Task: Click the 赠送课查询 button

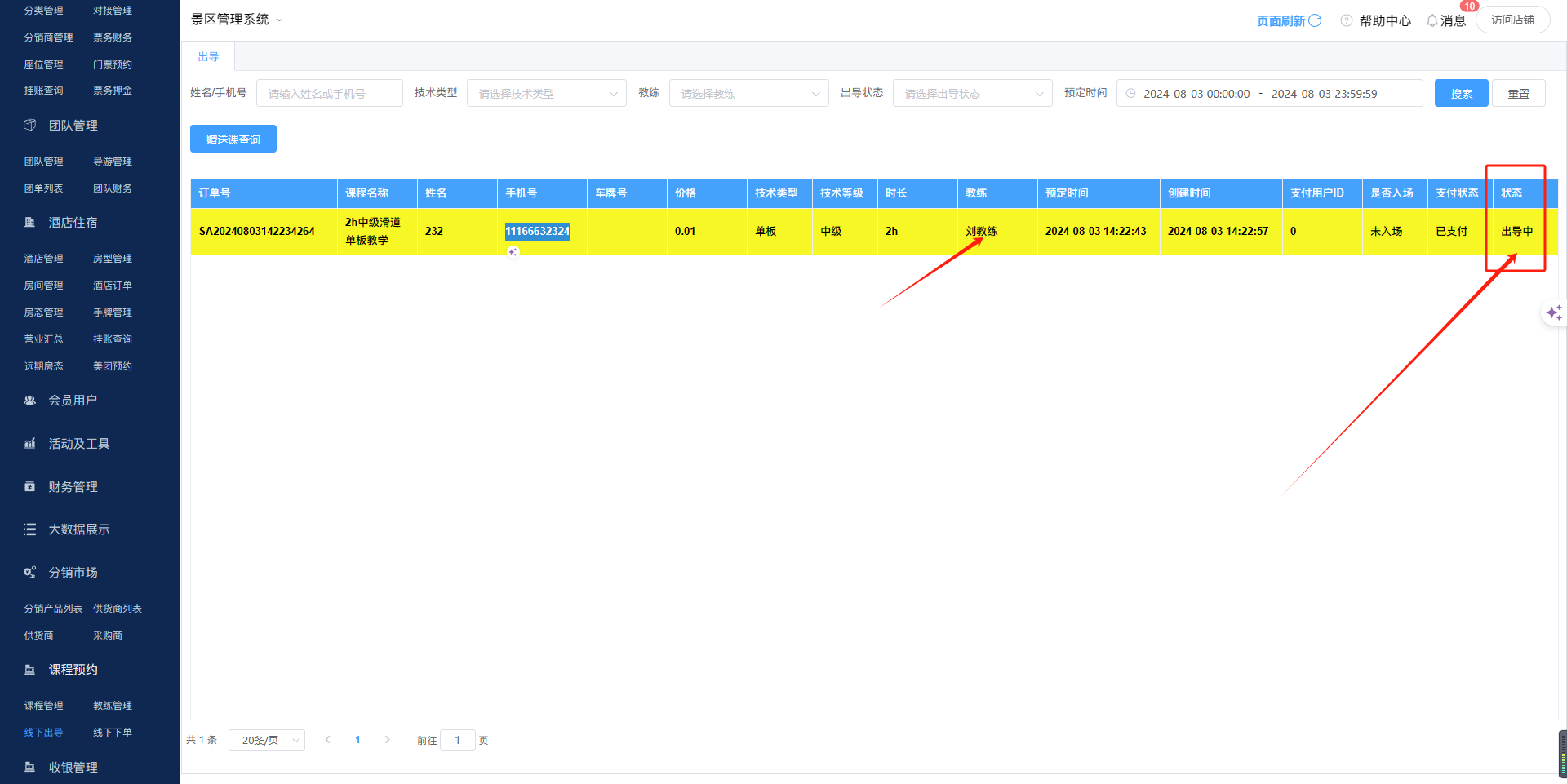Action: pos(233,140)
